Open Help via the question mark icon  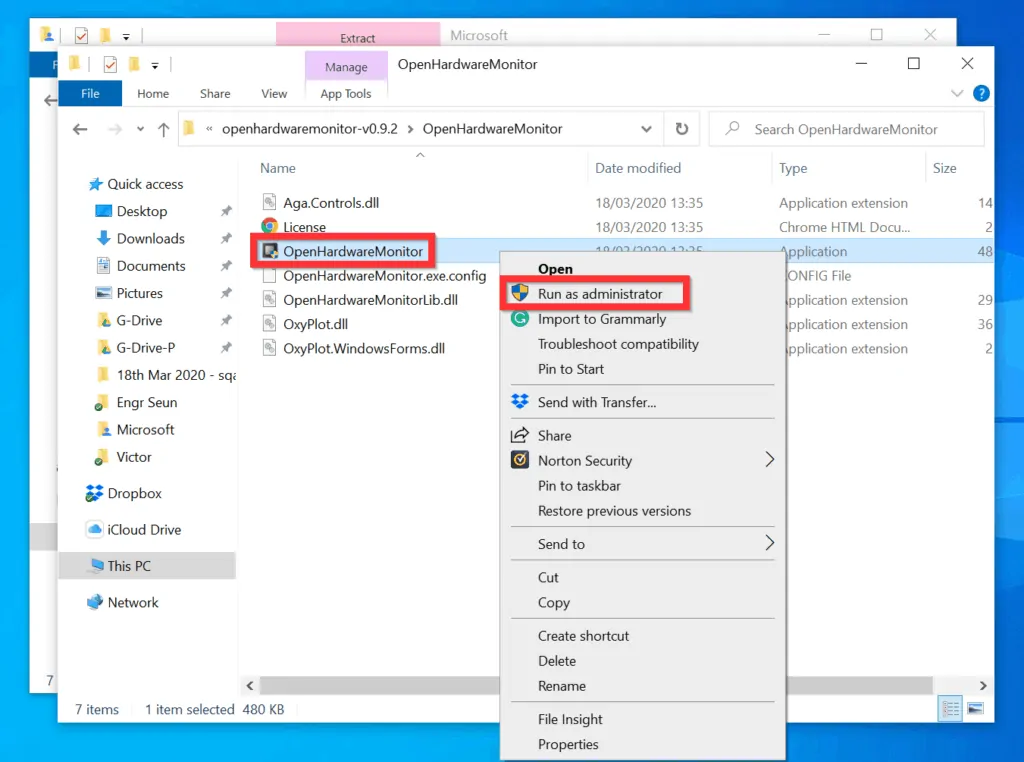(x=981, y=93)
